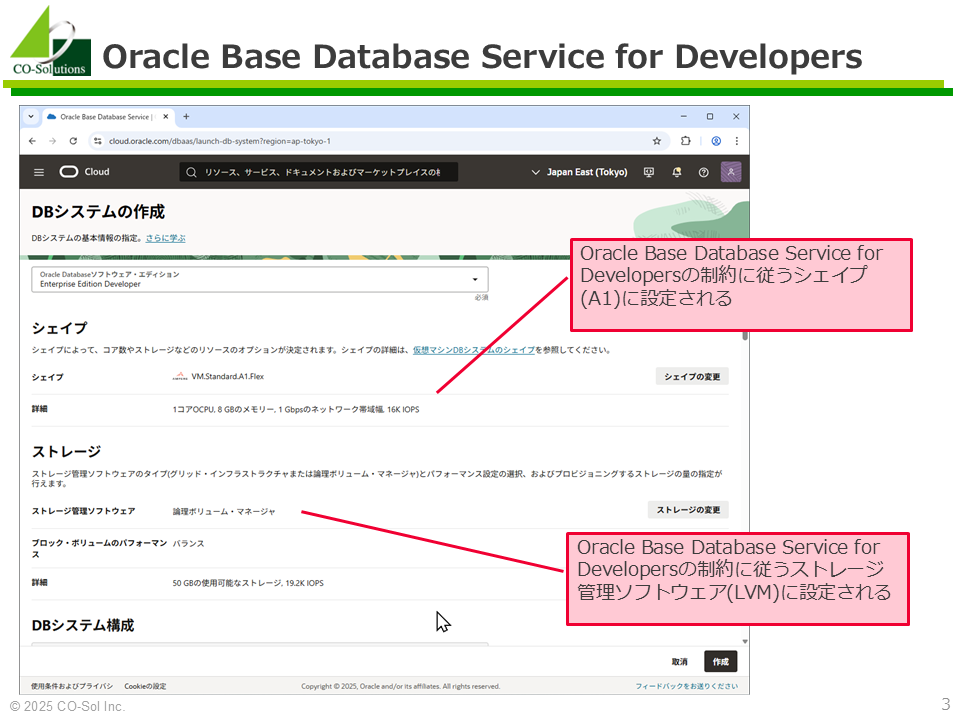The image size is (960, 720).
Task: Close the Oracle Base Database Service tab
Action: (x=165, y=116)
